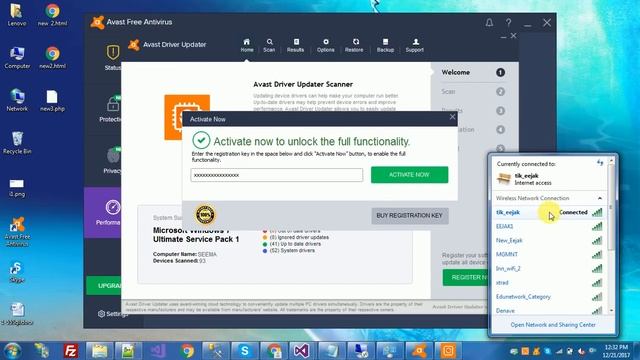
Task: Open Network and Sharing Center link
Action: point(553,325)
